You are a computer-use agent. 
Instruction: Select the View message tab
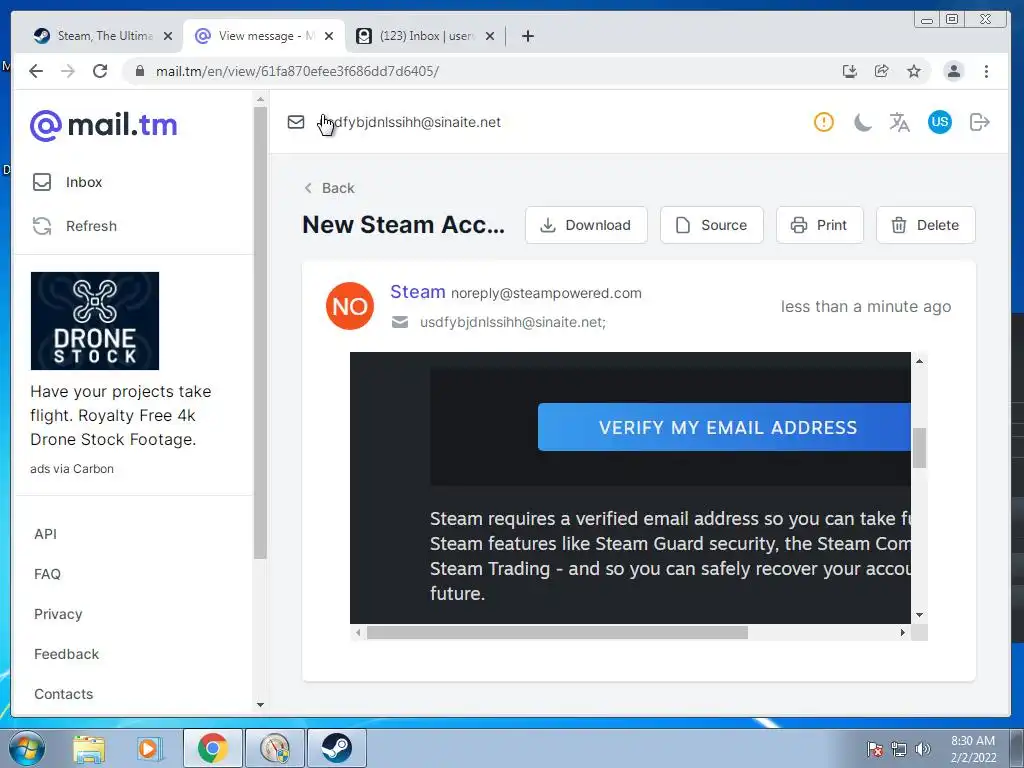[x=264, y=36]
